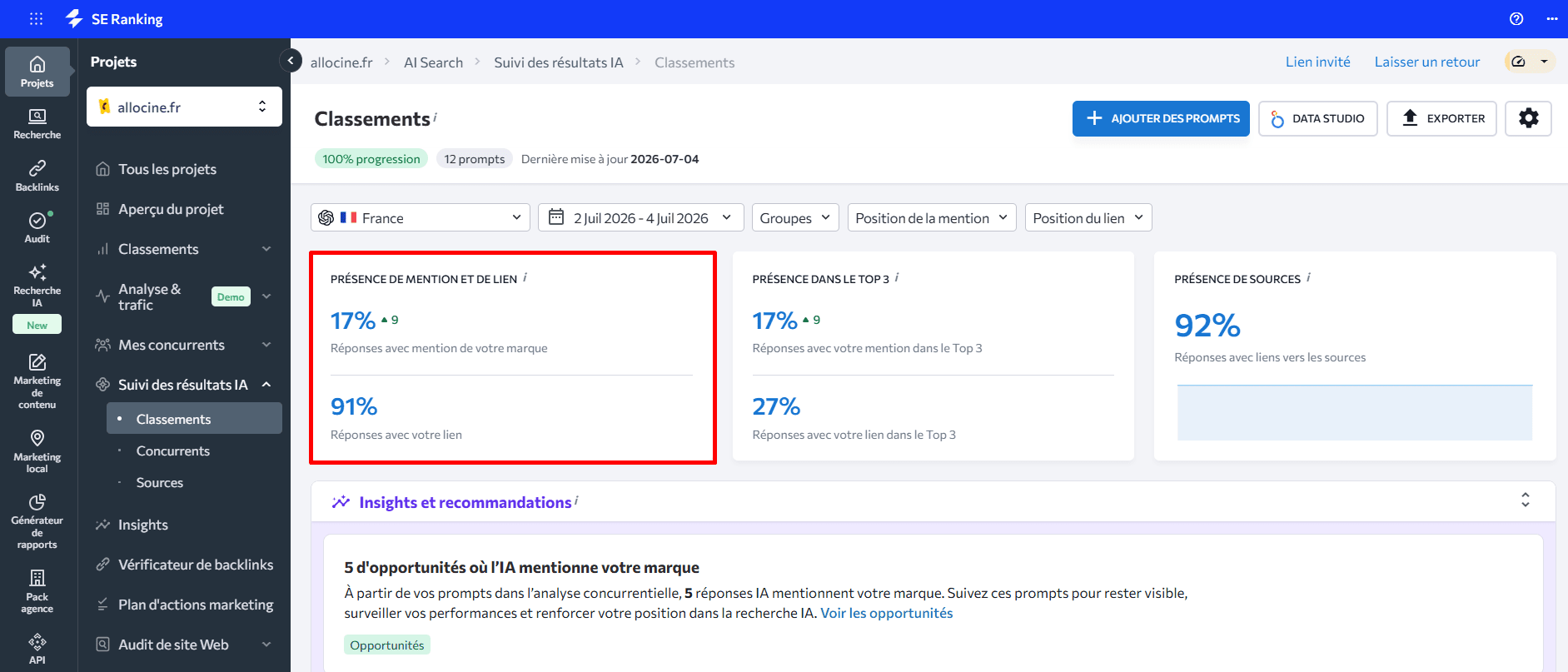
Task: Open the France search engine dropdown
Action: (x=421, y=217)
